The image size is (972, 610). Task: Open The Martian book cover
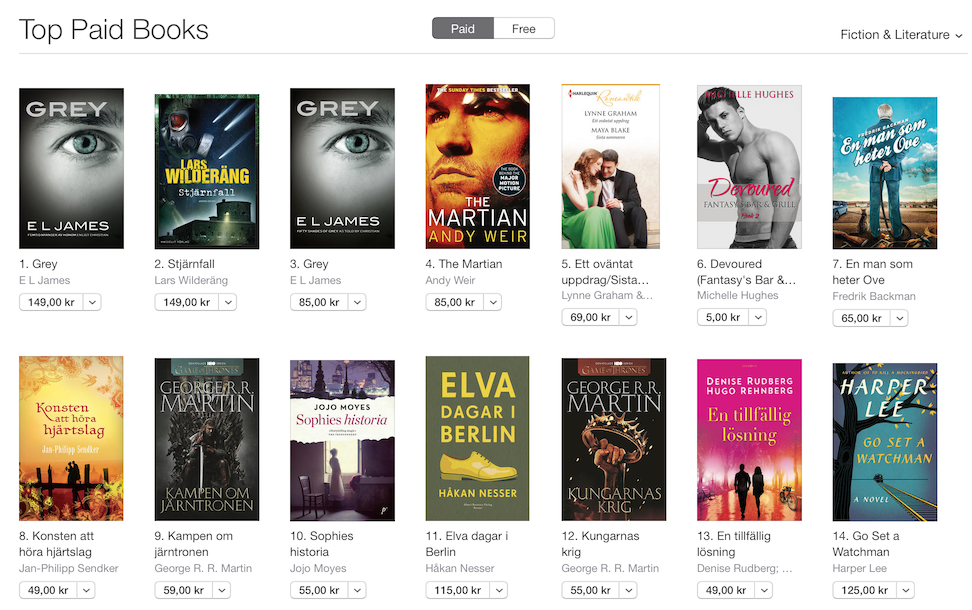click(477, 166)
